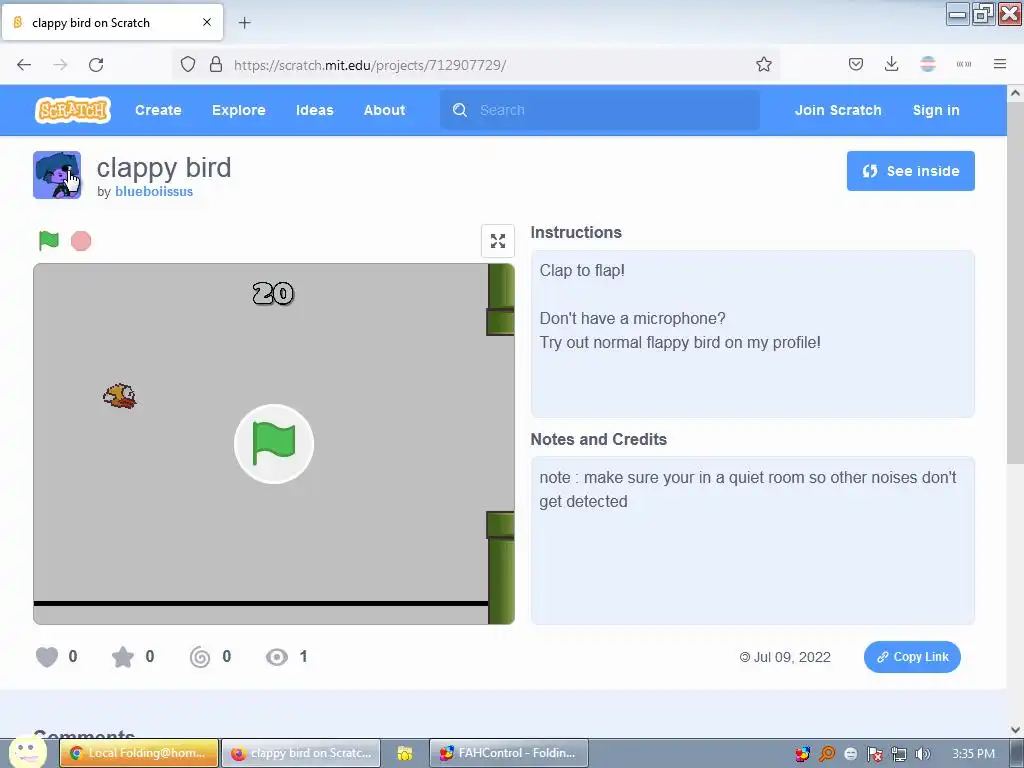Click the views eye icon
Viewport: 1024px width, 768px height.
coord(277,657)
